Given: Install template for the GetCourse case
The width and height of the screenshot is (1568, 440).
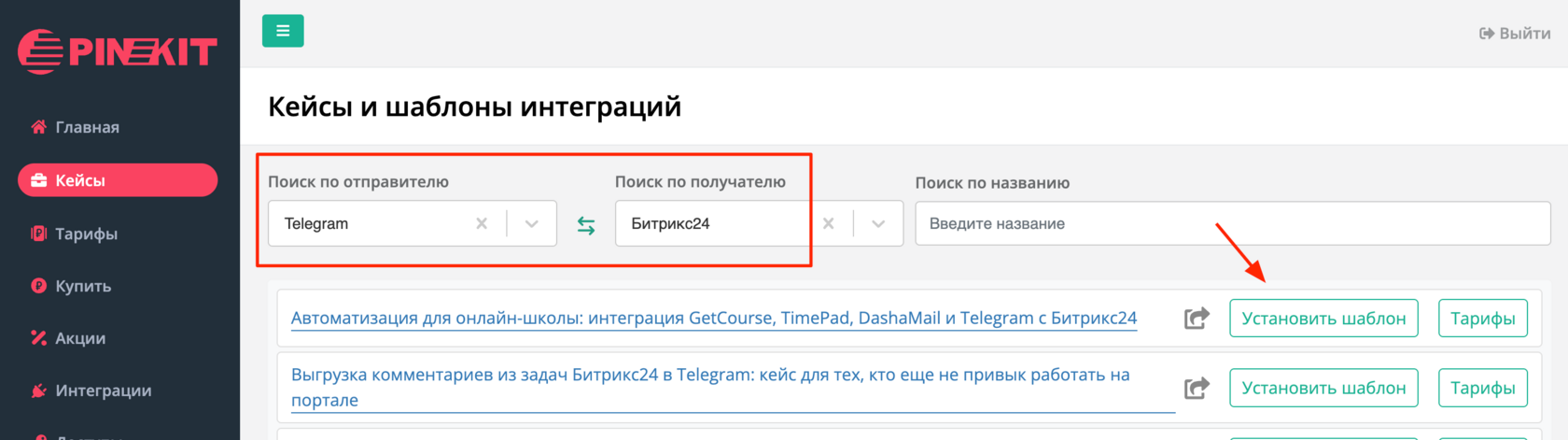Looking at the screenshot, I should [x=1323, y=319].
